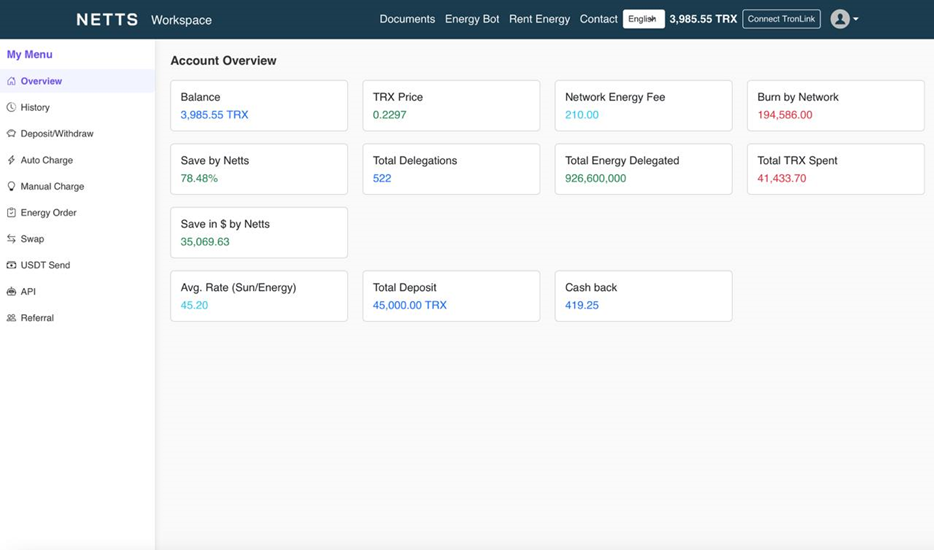This screenshot has height=550, width=934.
Task: Open the Contact link in header
Action: pyautogui.click(x=598, y=19)
